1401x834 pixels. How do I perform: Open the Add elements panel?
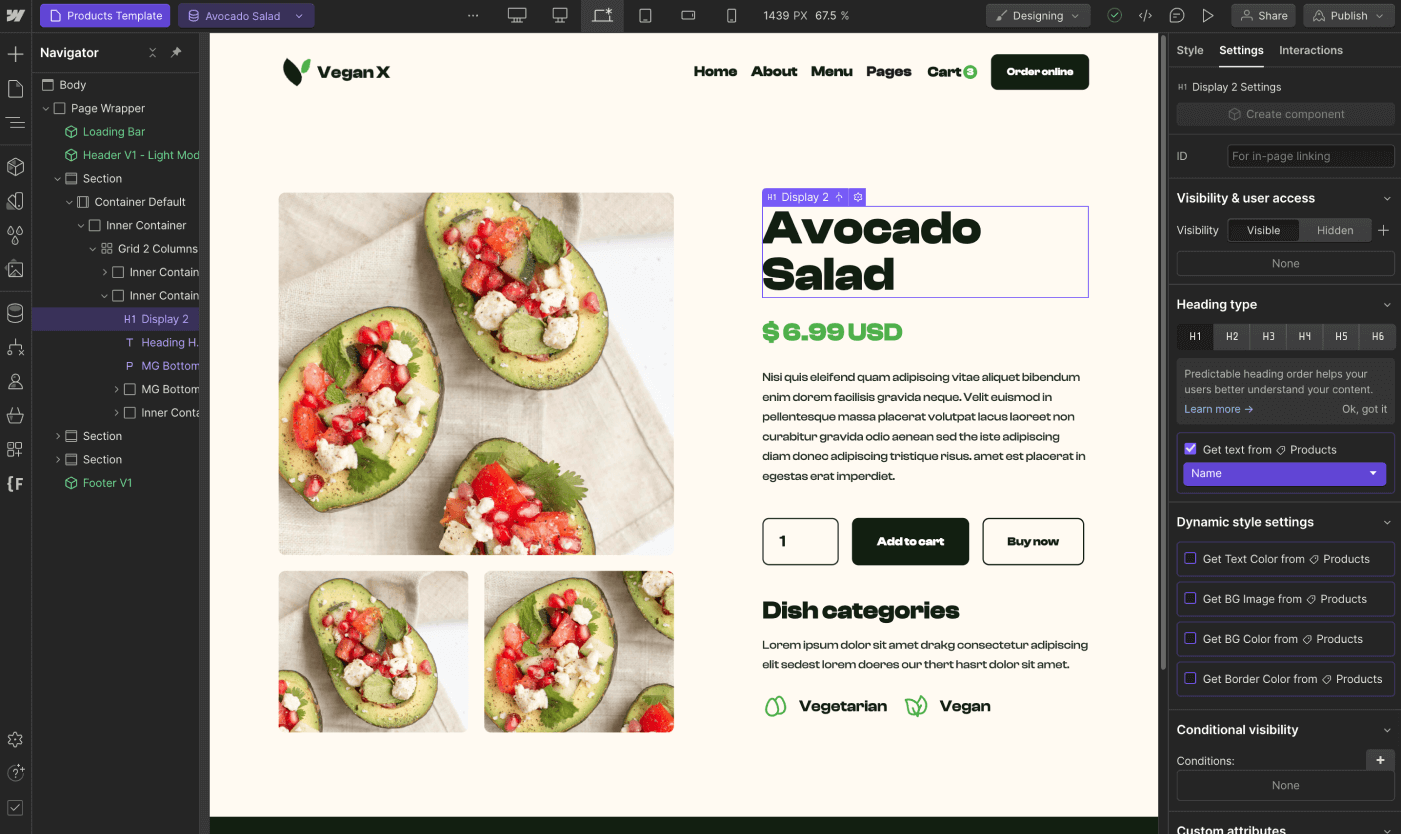[15, 54]
